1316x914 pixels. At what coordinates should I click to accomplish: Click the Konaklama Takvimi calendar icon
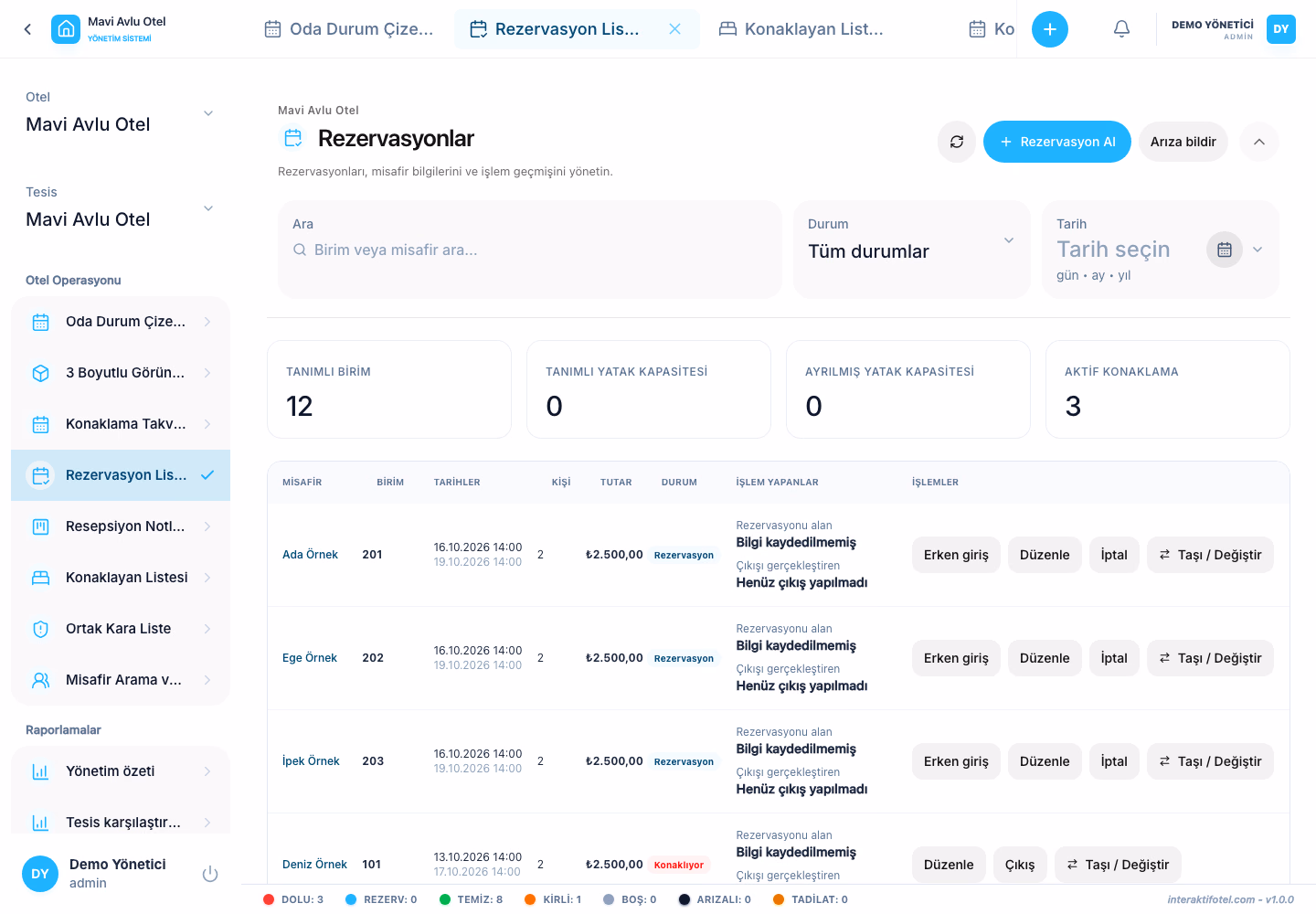click(x=40, y=424)
